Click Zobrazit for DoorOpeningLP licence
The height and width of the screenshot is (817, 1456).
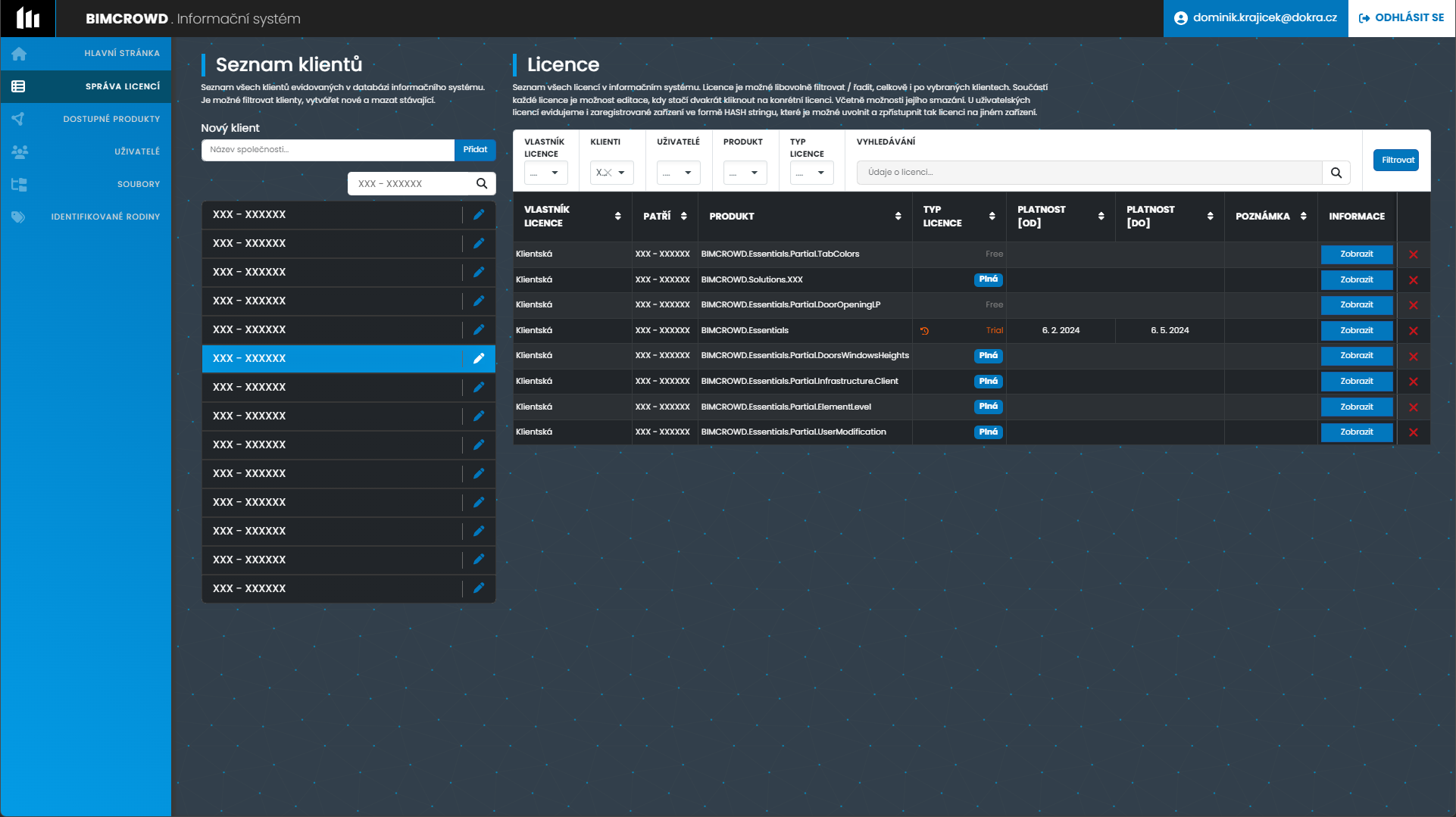[1357, 305]
